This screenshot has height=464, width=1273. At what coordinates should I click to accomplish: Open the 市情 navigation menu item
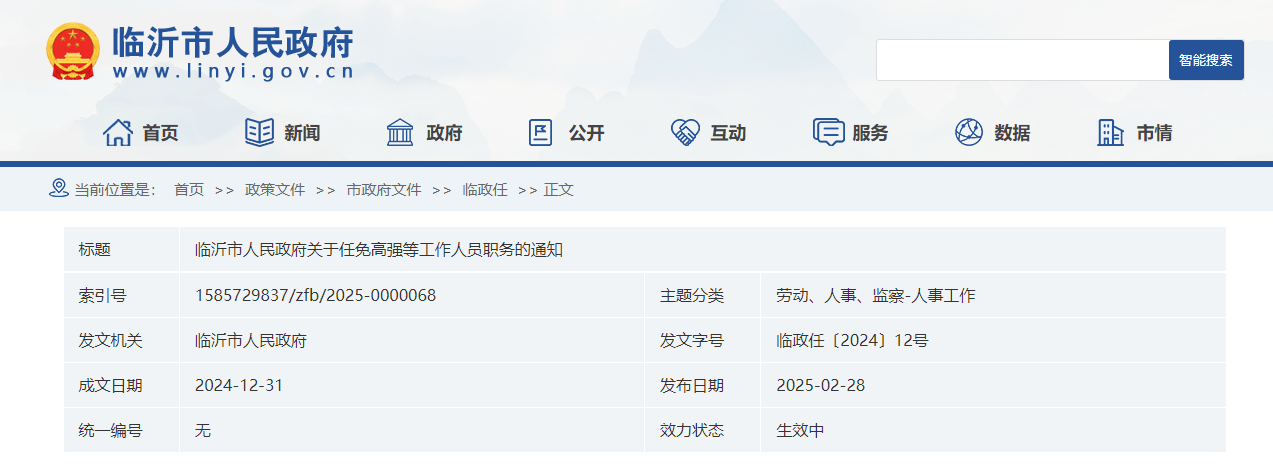click(x=1154, y=133)
